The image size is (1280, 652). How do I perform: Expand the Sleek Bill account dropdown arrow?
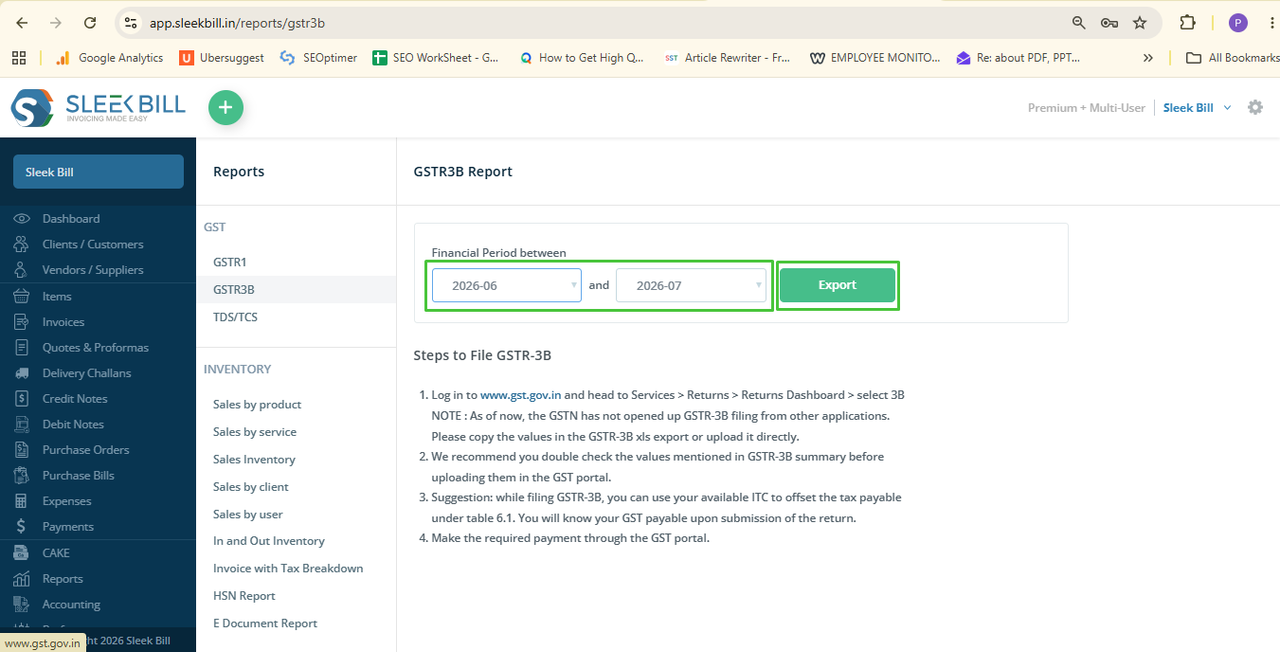click(x=1227, y=108)
